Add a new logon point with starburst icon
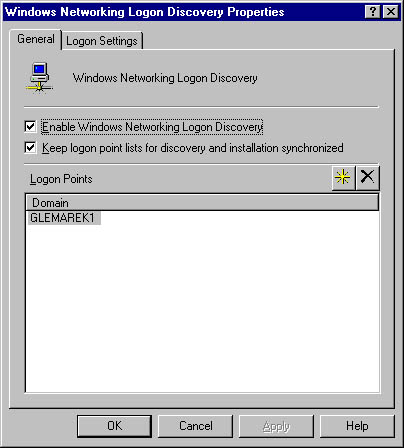The height and width of the screenshot is (448, 404). coord(343,178)
